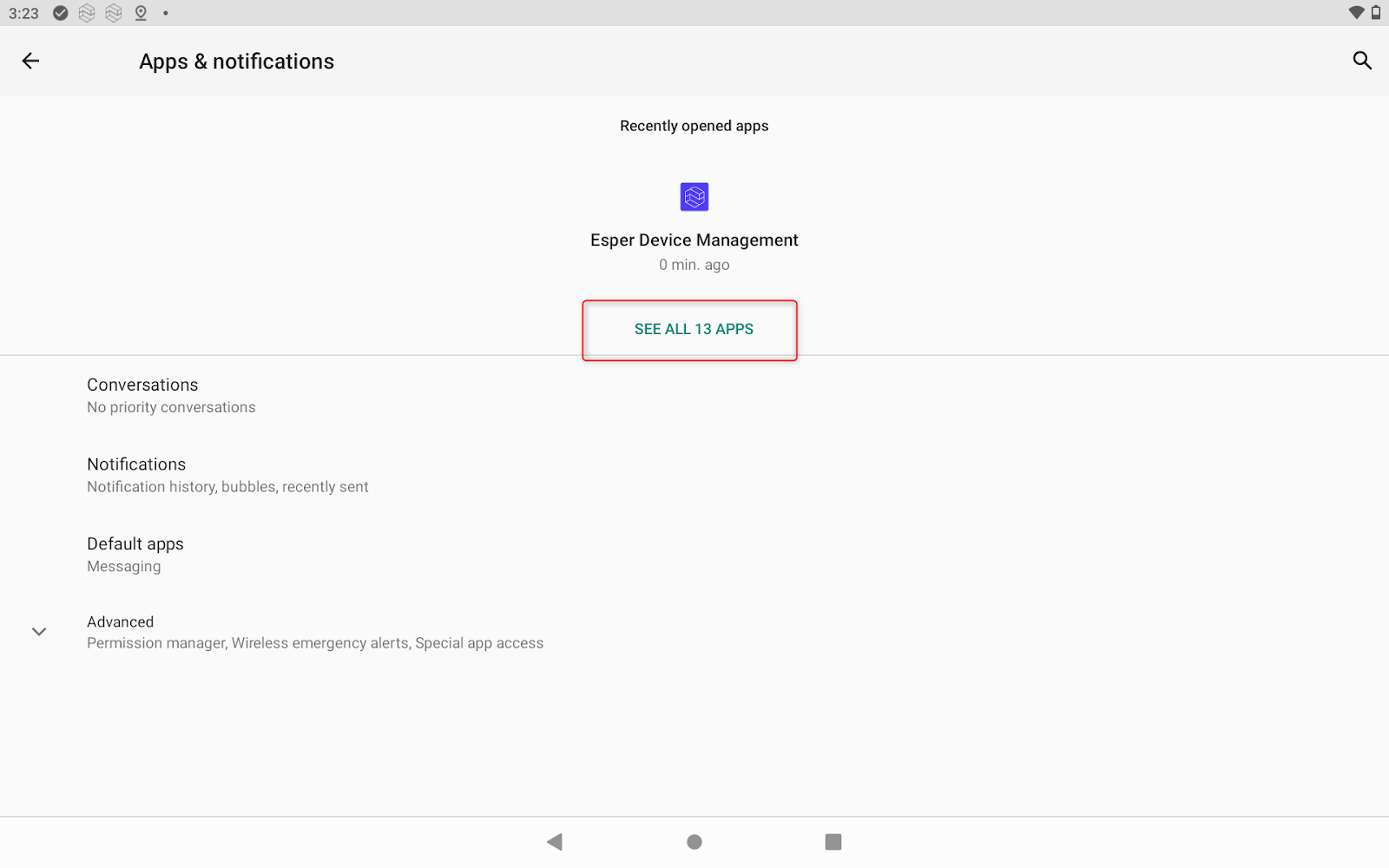This screenshot has height=868, width=1389.
Task: Go back using the top-left arrow
Action: tap(30, 61)
